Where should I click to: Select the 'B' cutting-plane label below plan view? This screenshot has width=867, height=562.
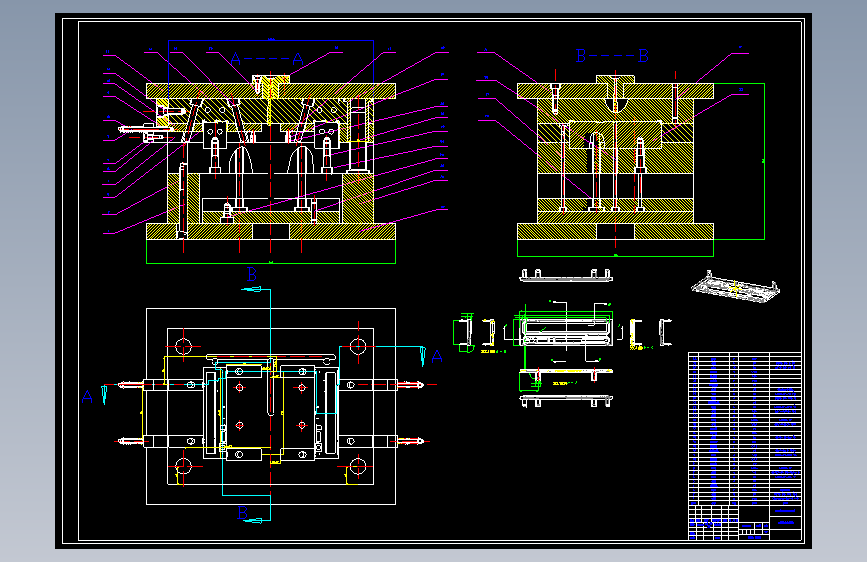[243, 513]
